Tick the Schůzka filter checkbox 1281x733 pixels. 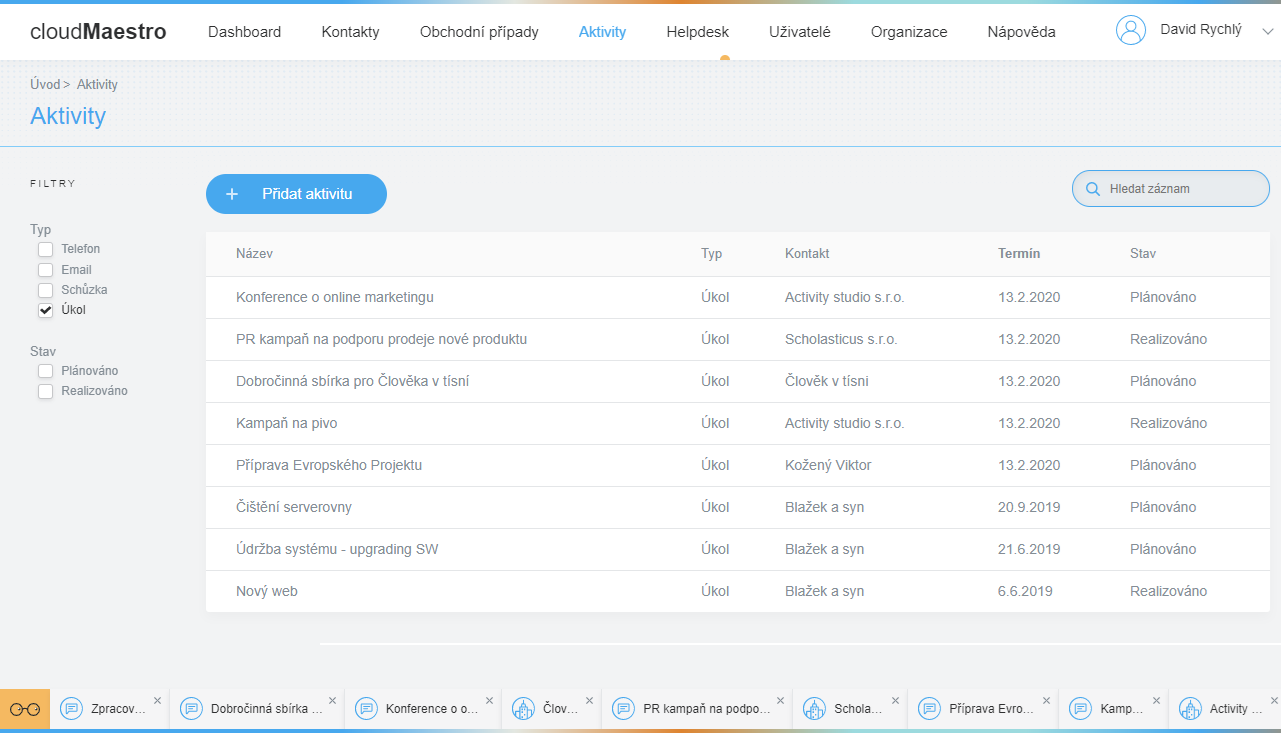[45, 290]
